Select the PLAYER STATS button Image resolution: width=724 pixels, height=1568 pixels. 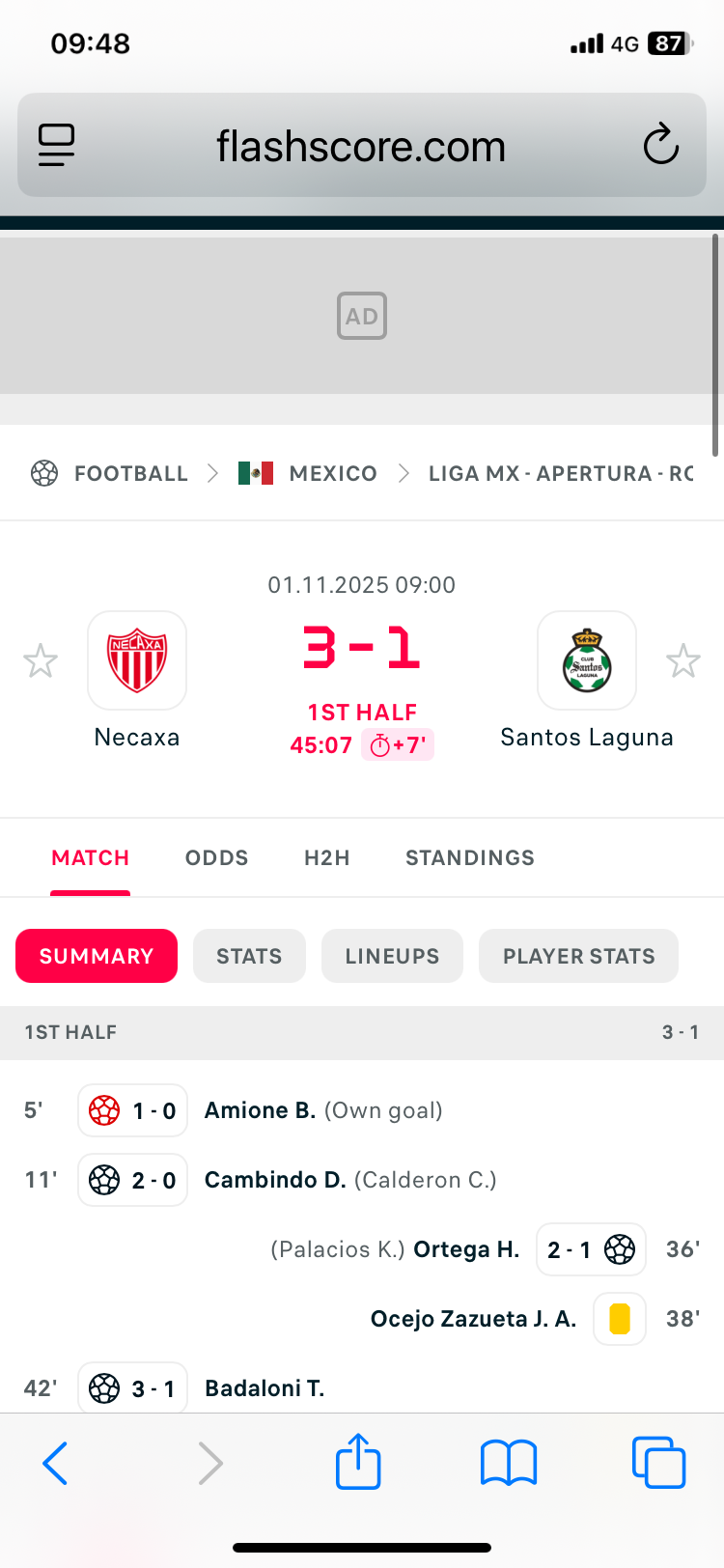pos(578,956)
